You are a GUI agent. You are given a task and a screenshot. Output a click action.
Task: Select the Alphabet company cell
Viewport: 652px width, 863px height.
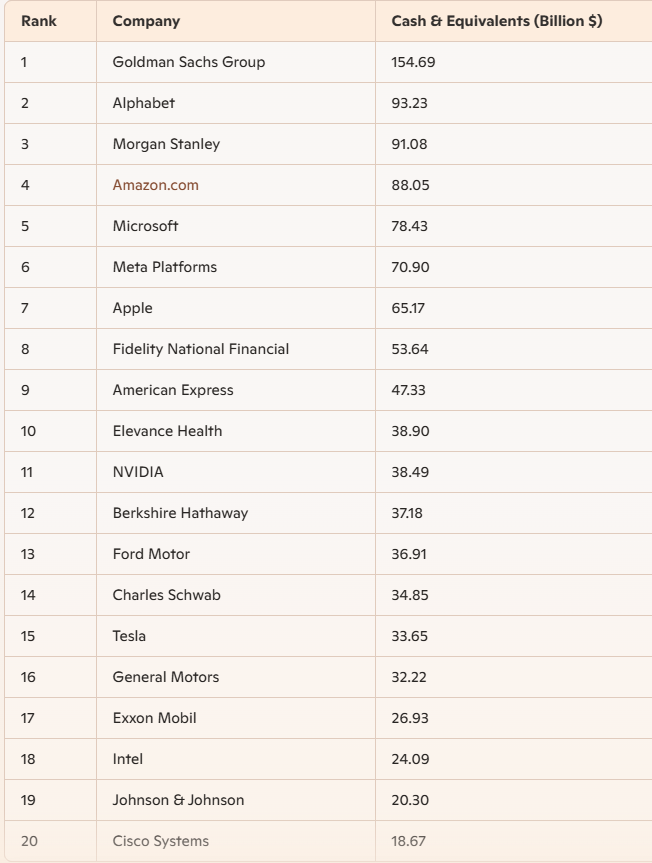(x=143, y=103)
